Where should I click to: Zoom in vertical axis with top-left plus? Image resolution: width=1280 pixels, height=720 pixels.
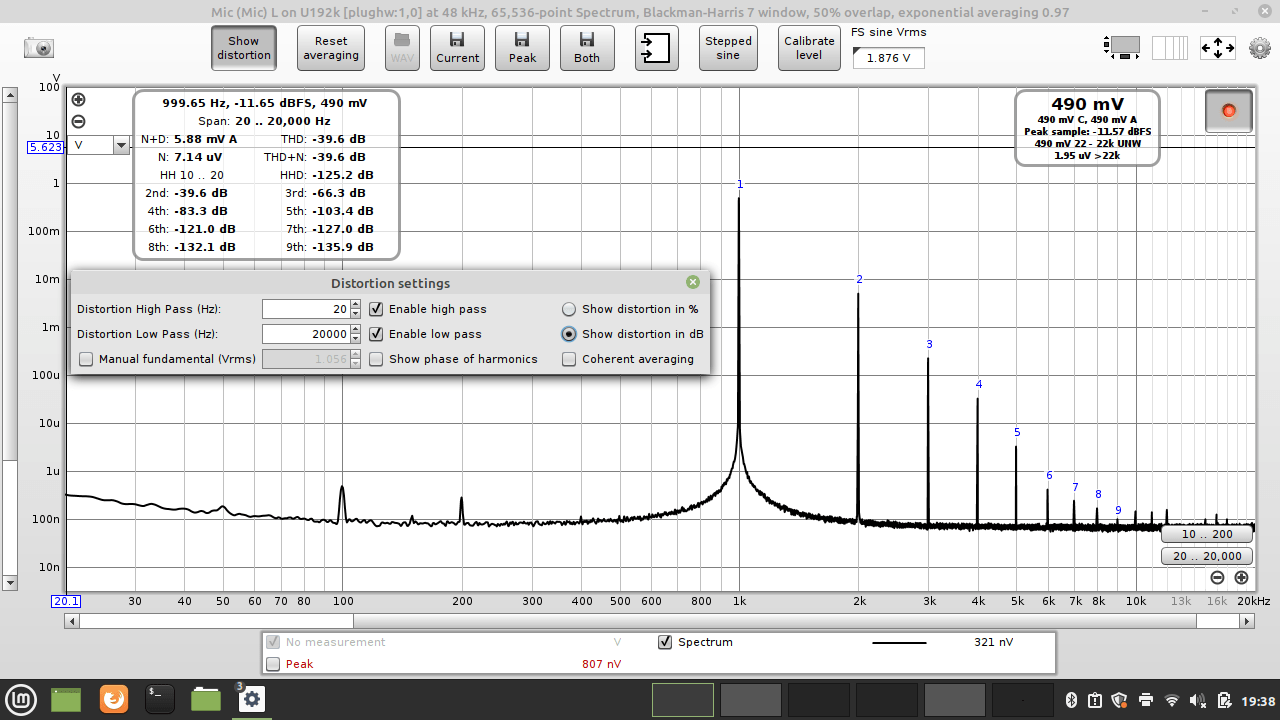[78, 99]
